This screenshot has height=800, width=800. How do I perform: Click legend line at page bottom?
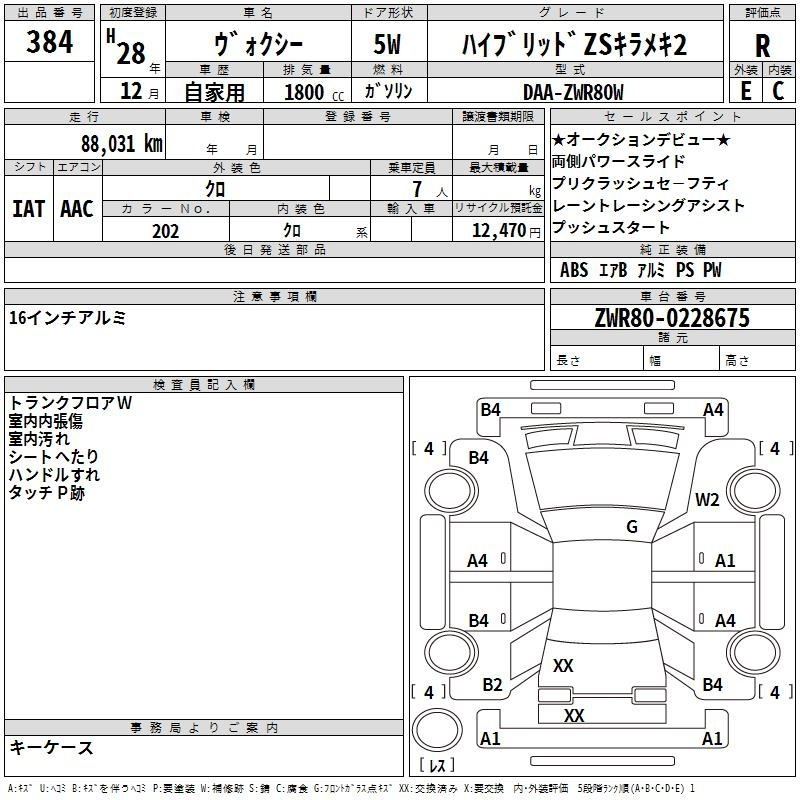(351, 788)
